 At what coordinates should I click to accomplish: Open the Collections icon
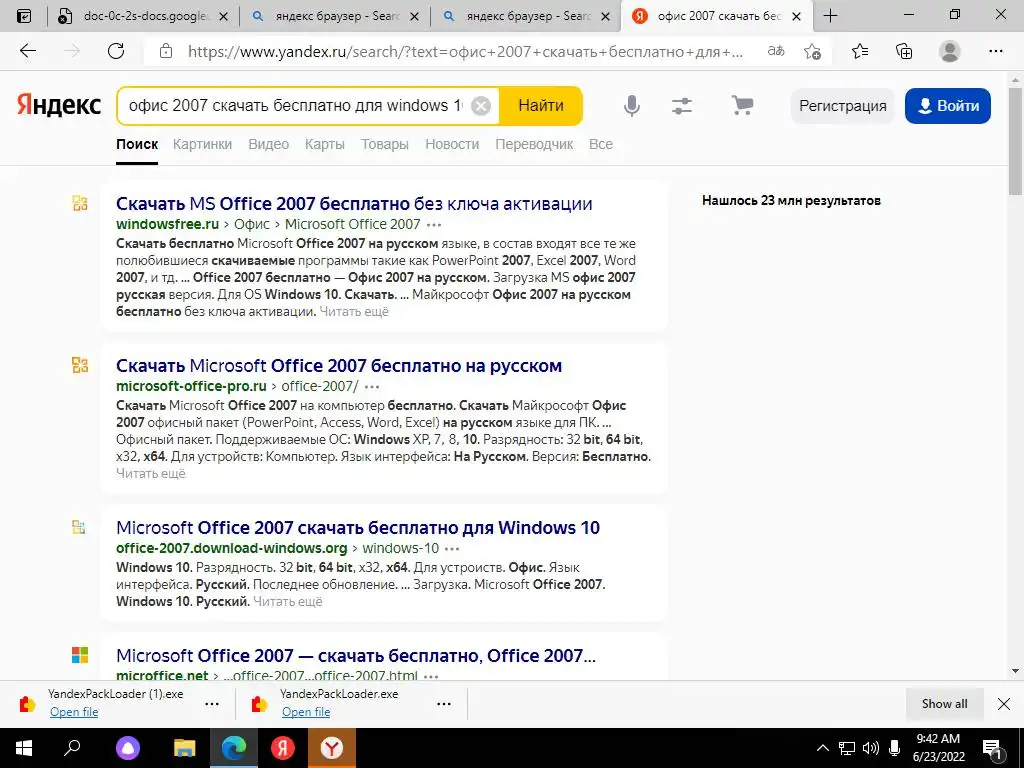904,51
